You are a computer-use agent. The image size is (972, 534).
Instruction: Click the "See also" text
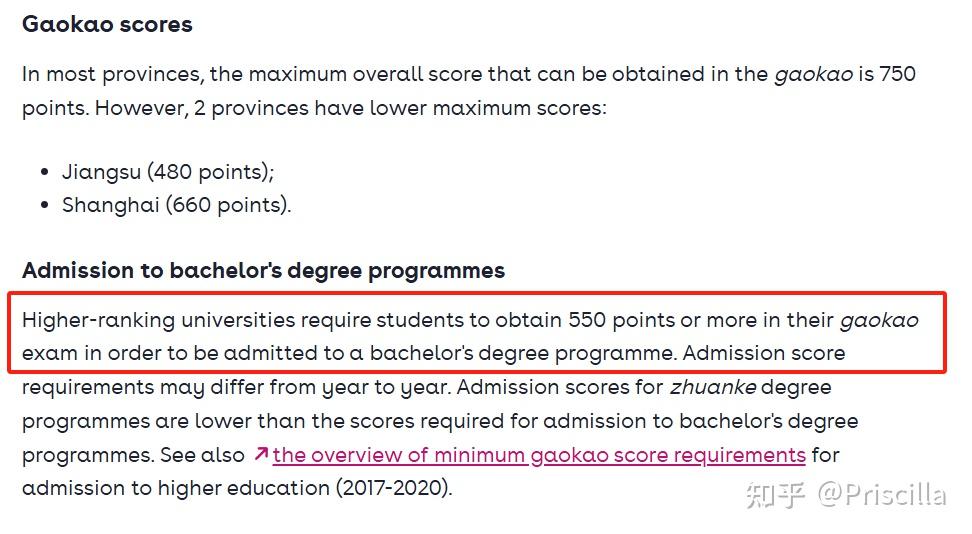(x=202, y=455)
